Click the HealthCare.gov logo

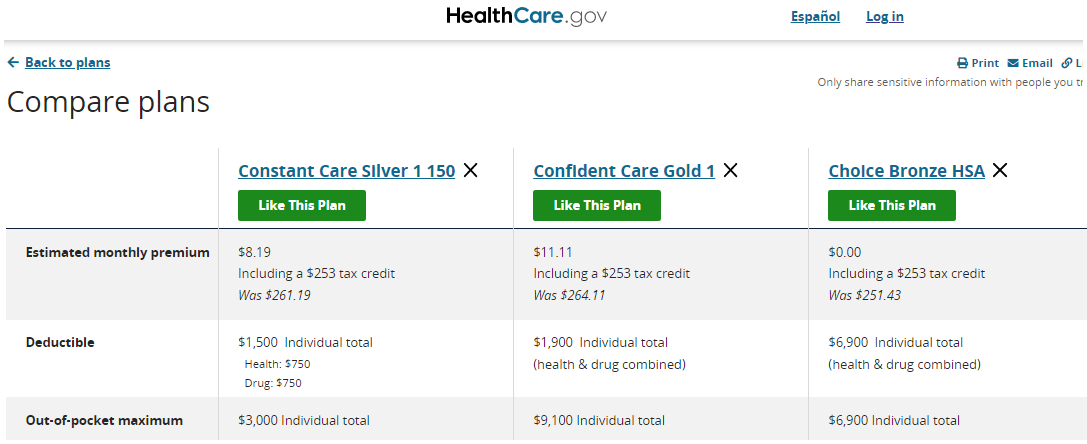click(x=526, y=16)
